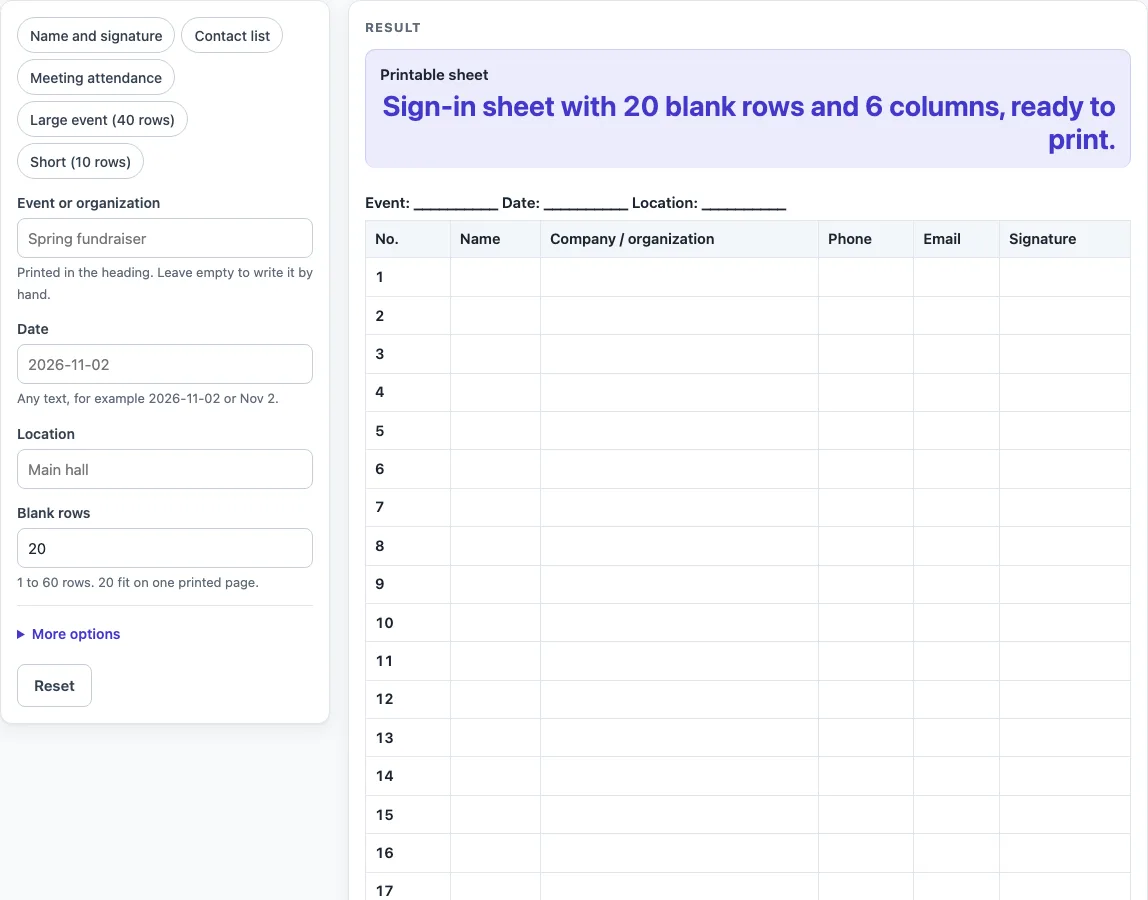
Task: Expand the More options section
Action: click(69, 634)
